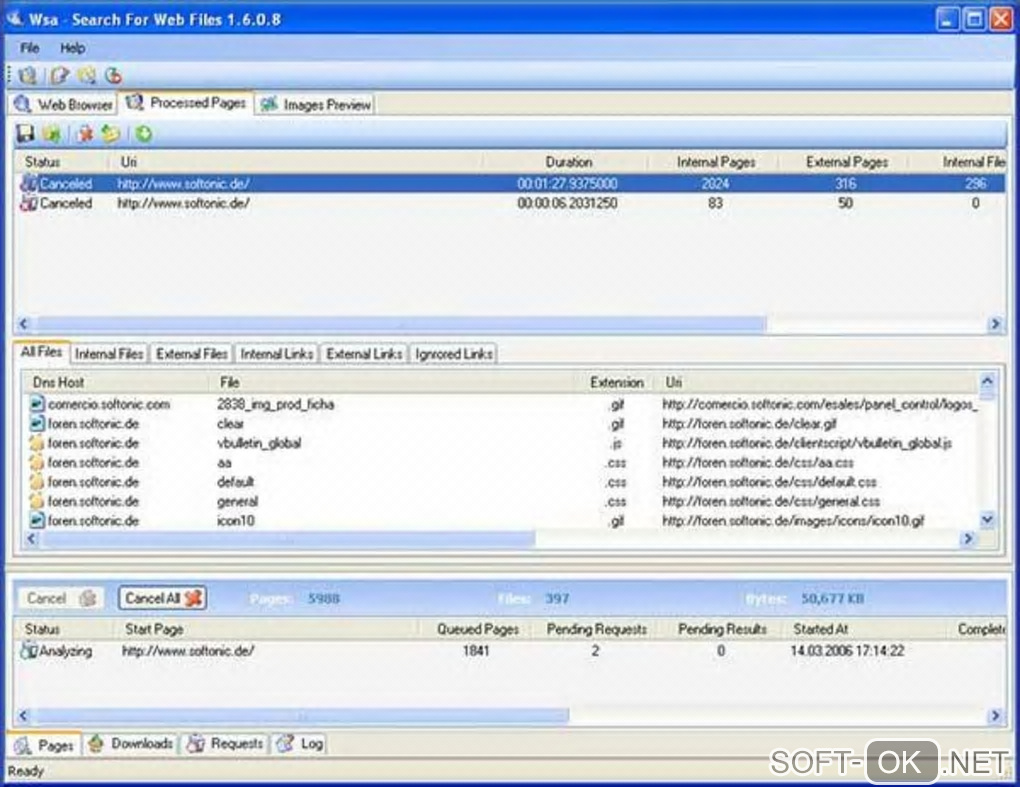Click the floppy disk save icon
Screen dimensions: 1020x787
(x=25, y=133)
